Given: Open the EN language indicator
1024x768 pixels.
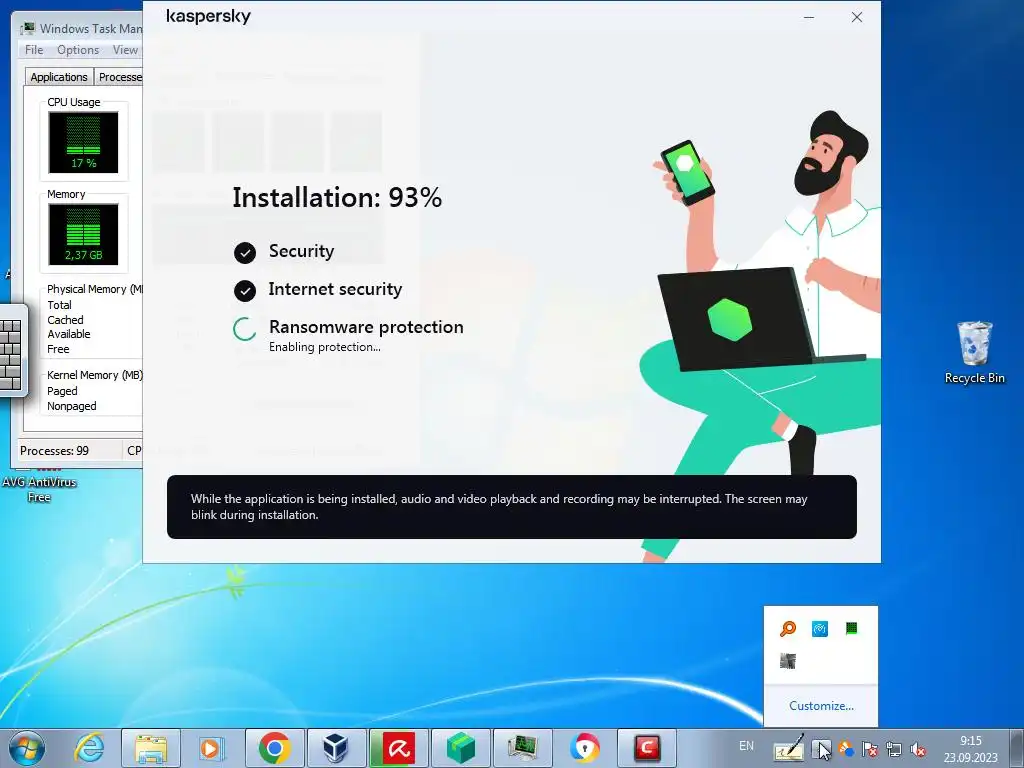Looking at the screenshot, I should point(746,746).
